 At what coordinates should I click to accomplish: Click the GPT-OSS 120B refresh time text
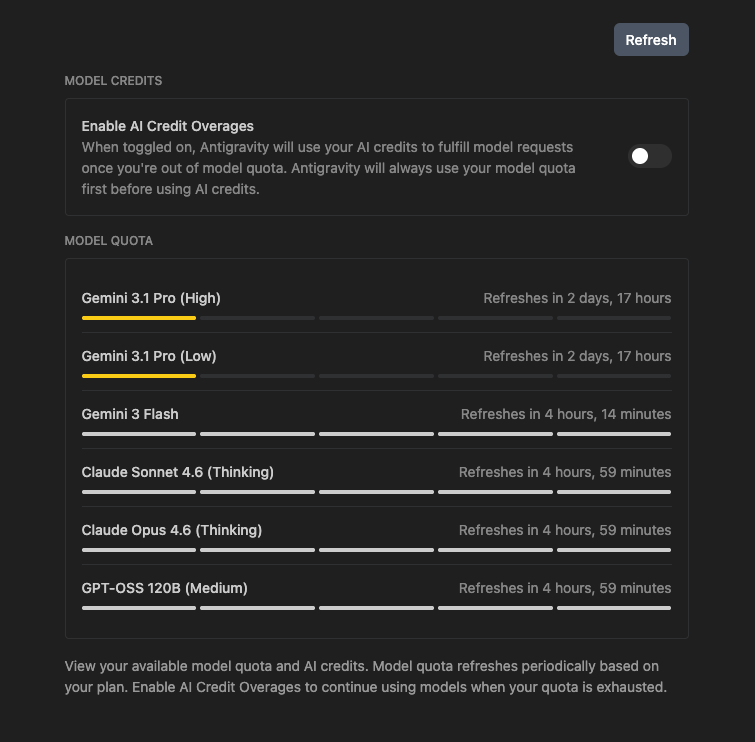565,588
